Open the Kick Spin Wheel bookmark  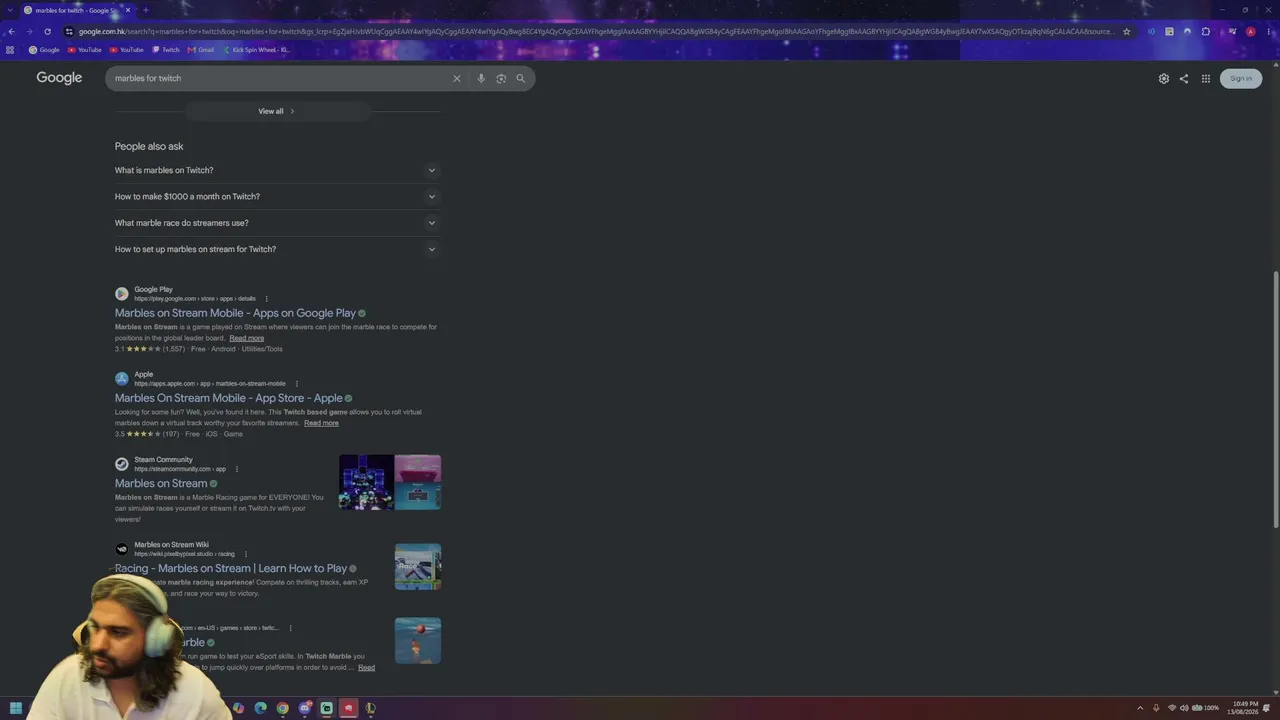(256, 49)
